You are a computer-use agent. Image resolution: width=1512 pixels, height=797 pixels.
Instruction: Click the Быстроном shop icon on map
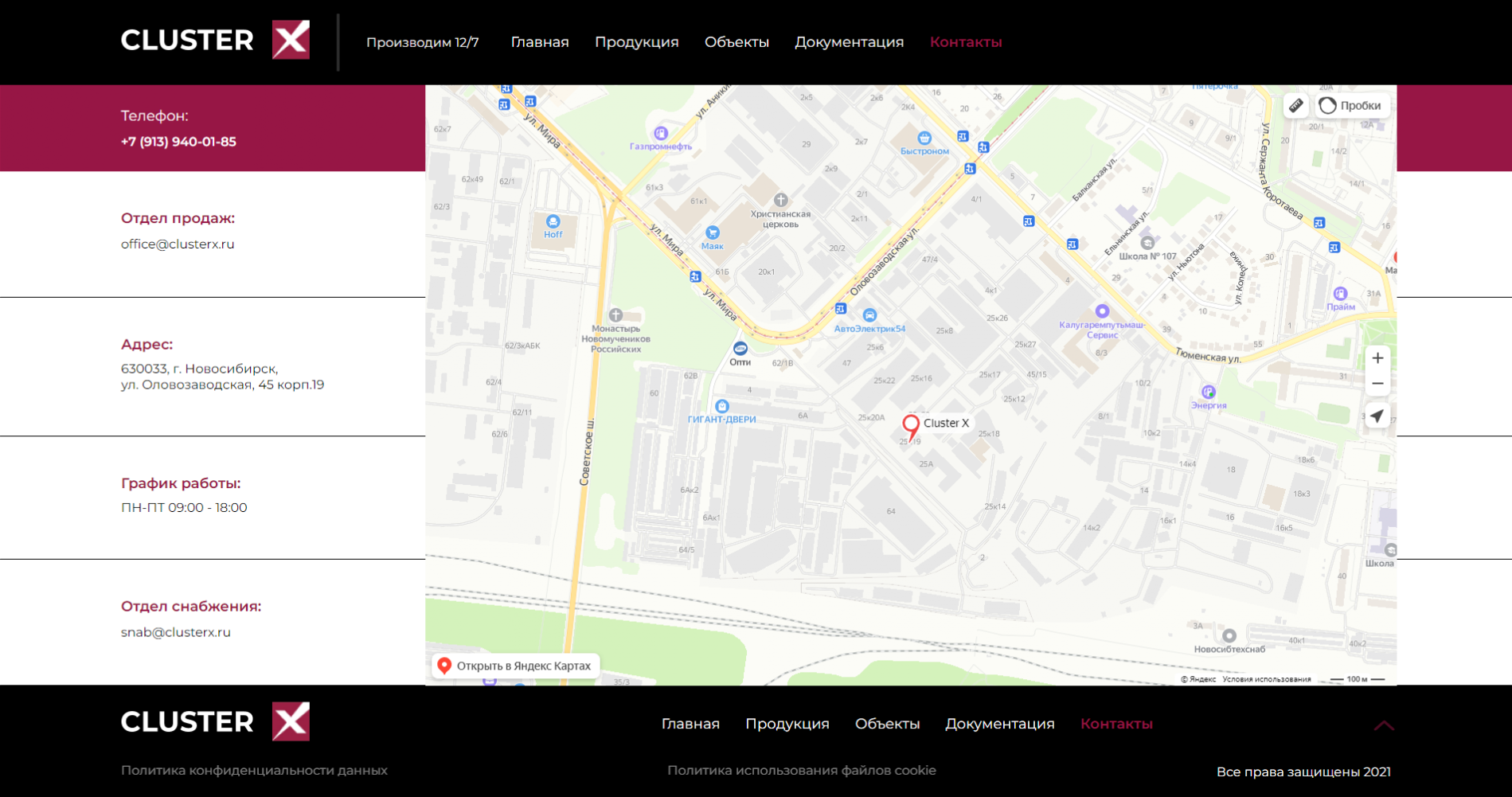click(924, 138)
